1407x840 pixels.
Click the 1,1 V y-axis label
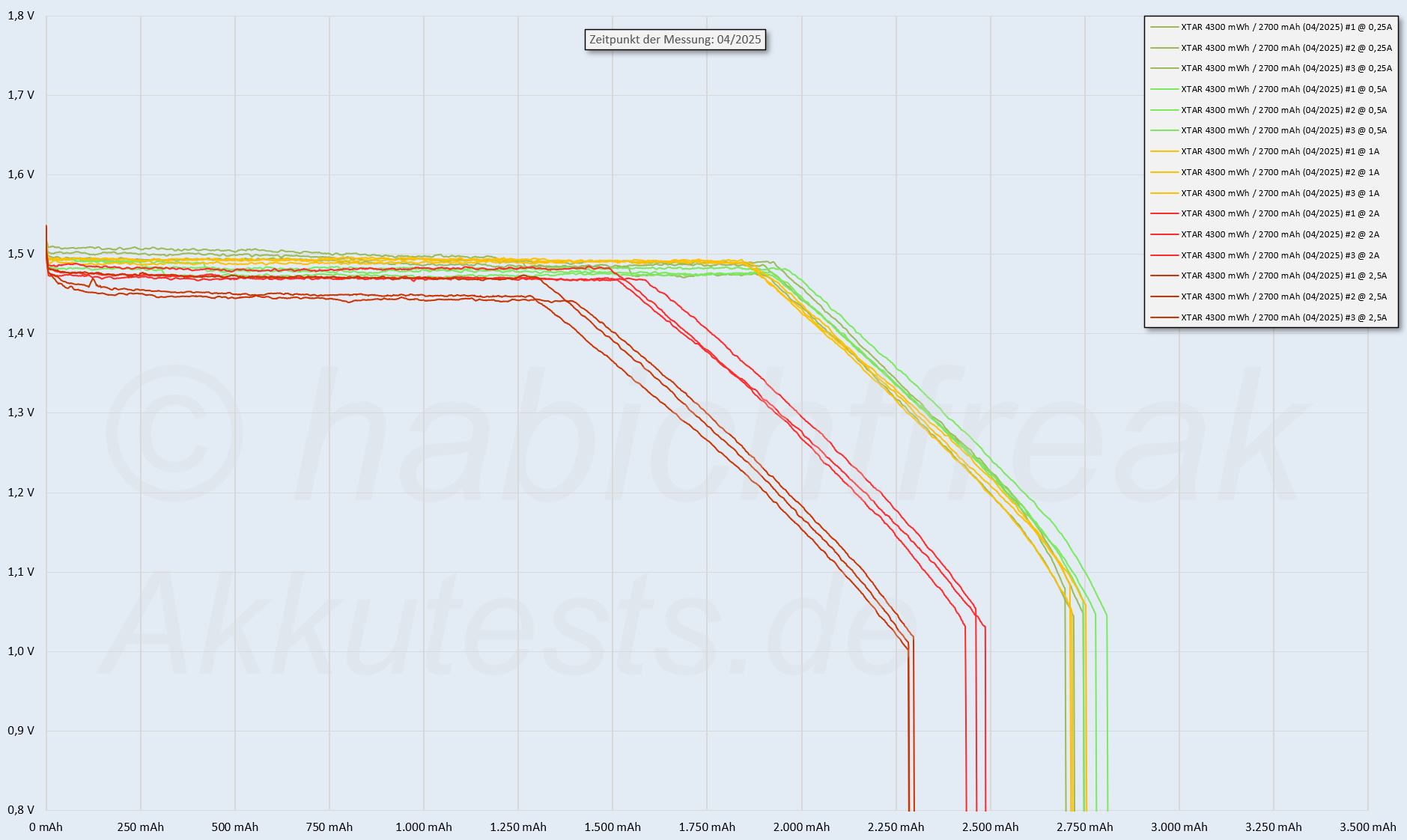pos(21,572)
